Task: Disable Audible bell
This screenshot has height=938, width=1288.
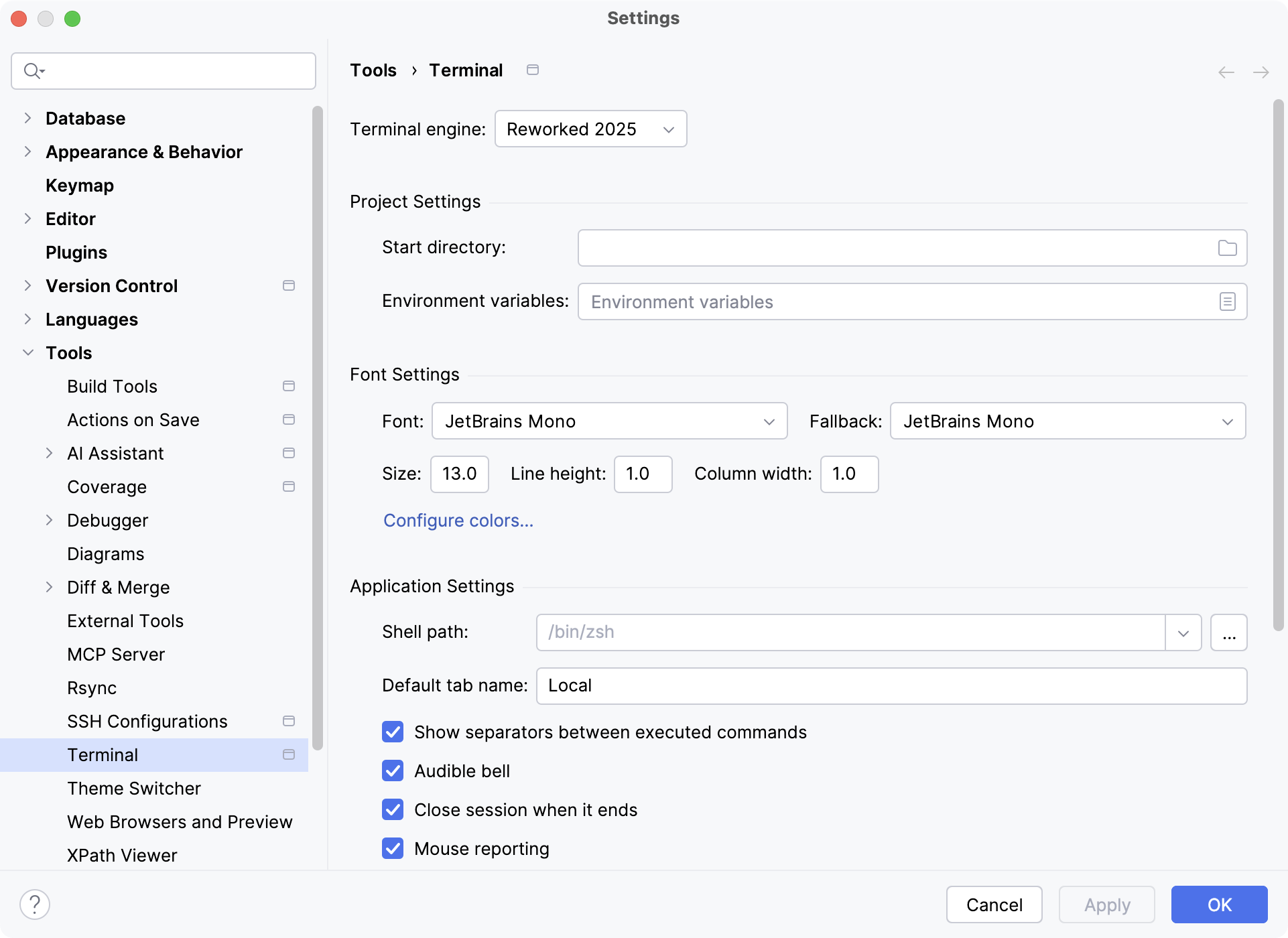Action: point(393,770)
